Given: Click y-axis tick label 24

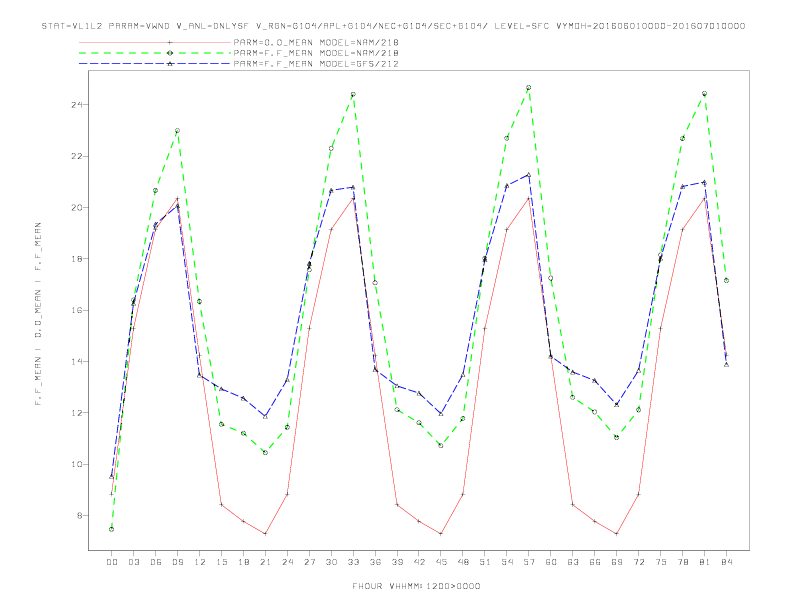Looking at the screenshot, I should tap(77, 105).
